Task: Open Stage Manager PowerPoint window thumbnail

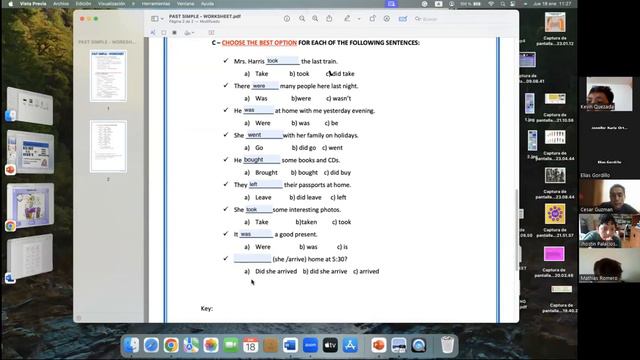Action: [x=30, y=152]
